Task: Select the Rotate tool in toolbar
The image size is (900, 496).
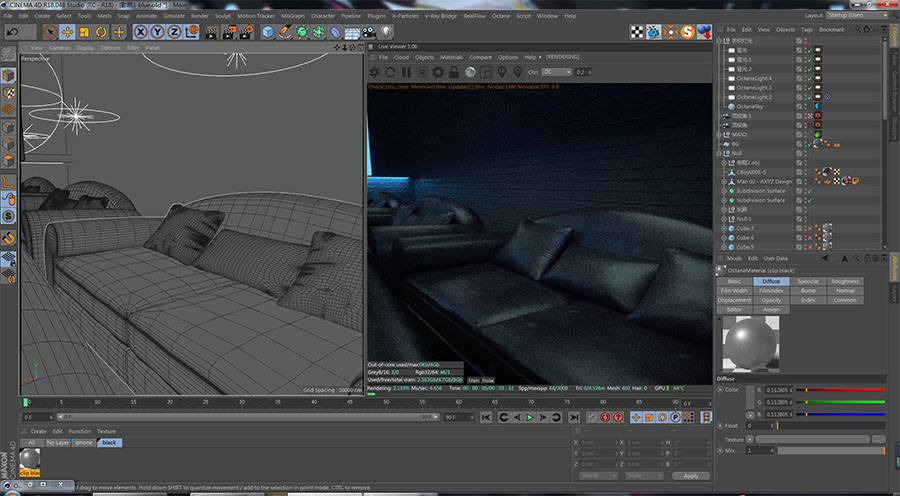Action: coord(101,32)
